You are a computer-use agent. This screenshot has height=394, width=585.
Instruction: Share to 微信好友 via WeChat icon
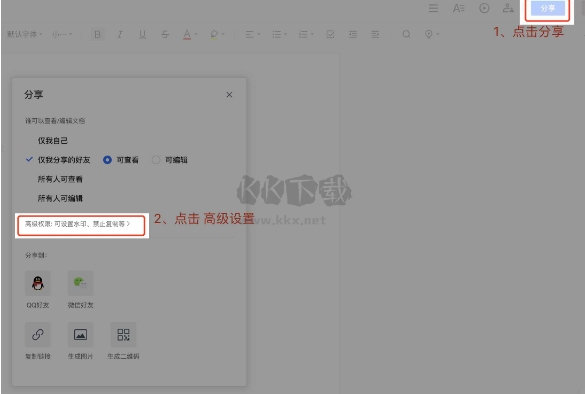(80, 283)
